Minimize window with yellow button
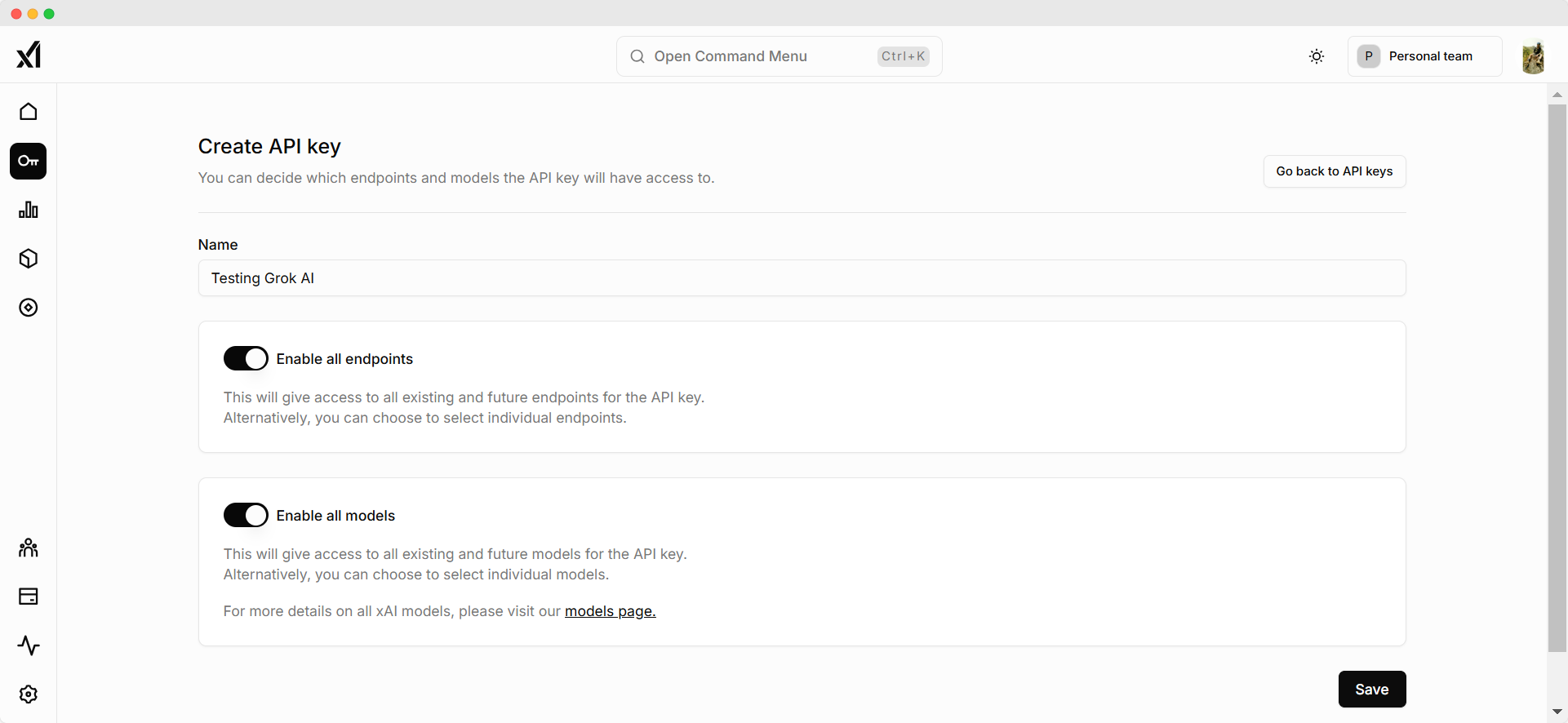 click(33, 14)
